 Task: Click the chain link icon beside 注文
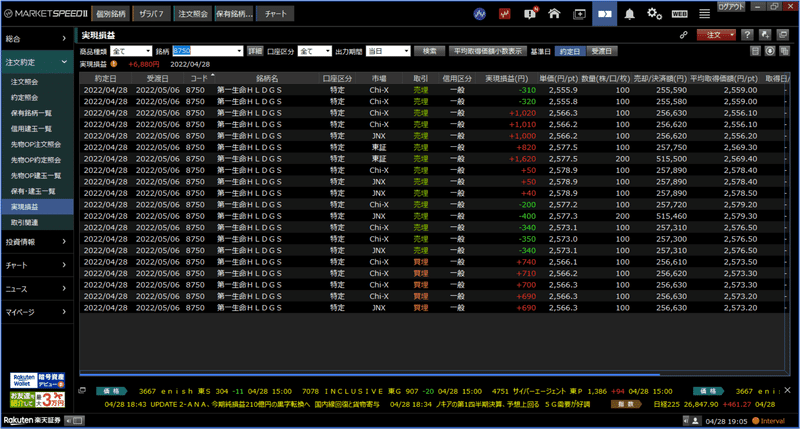pos(683,35)
